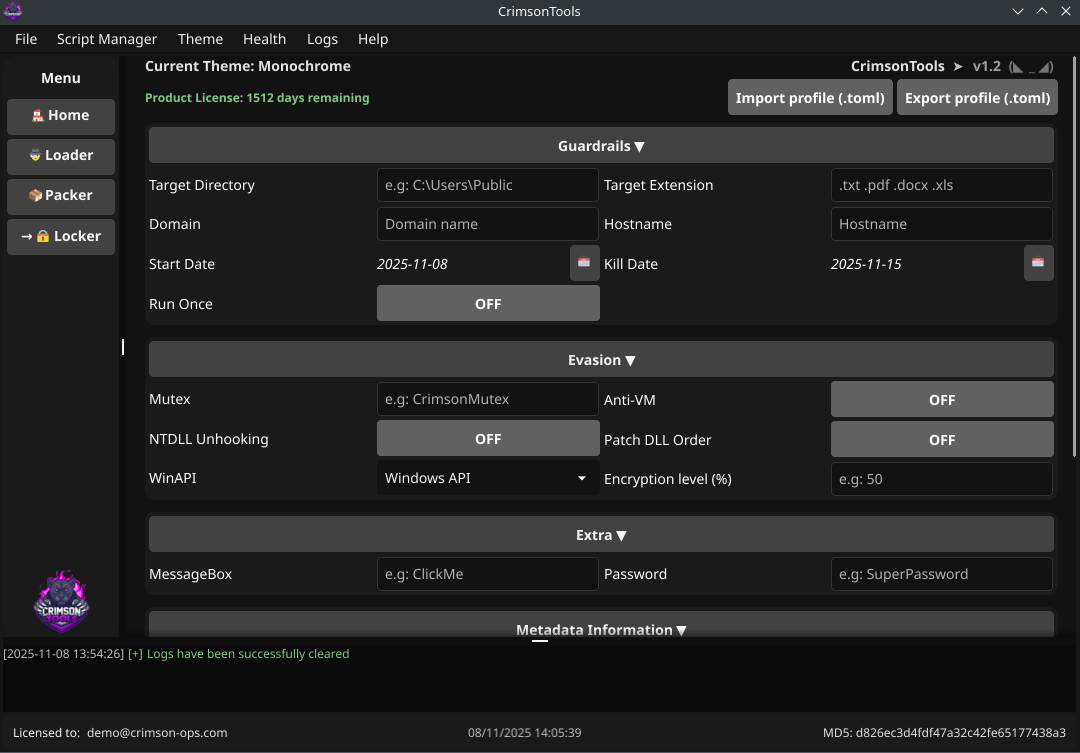The width and height of the screenshot is (1080, 753).
Task: Enable NTDLL Unhooking
Action: pos(488,438)
